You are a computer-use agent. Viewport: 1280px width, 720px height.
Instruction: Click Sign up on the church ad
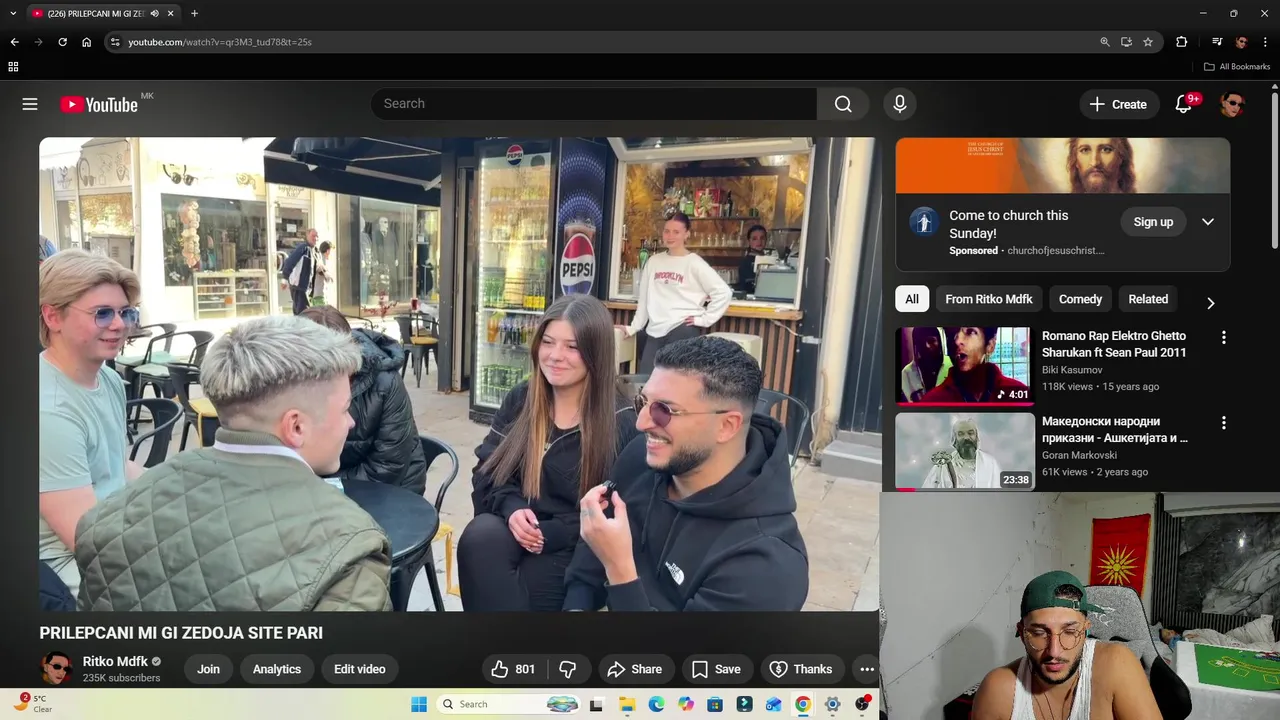point(1153,222)
